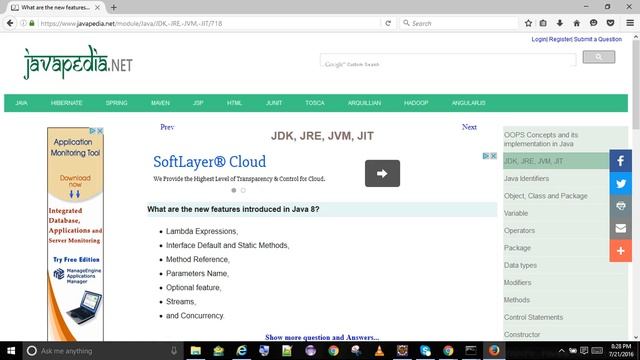
Task: Click the SoftLayer ad arrow button
Action: pos(382,173)
